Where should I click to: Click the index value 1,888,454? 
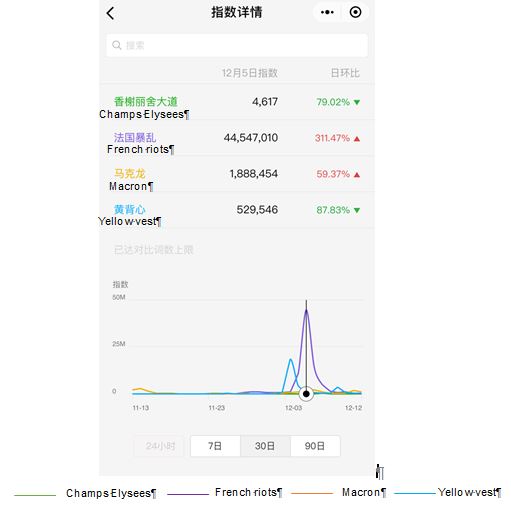[254, 174]
